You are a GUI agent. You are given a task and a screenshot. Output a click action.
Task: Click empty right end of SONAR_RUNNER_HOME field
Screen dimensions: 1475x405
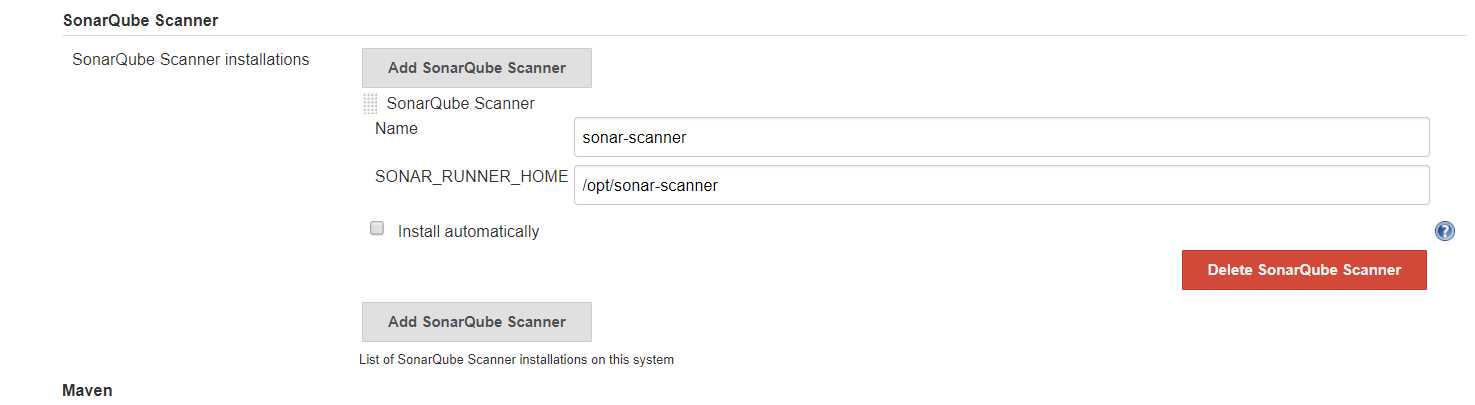(x=1380, y=185)
